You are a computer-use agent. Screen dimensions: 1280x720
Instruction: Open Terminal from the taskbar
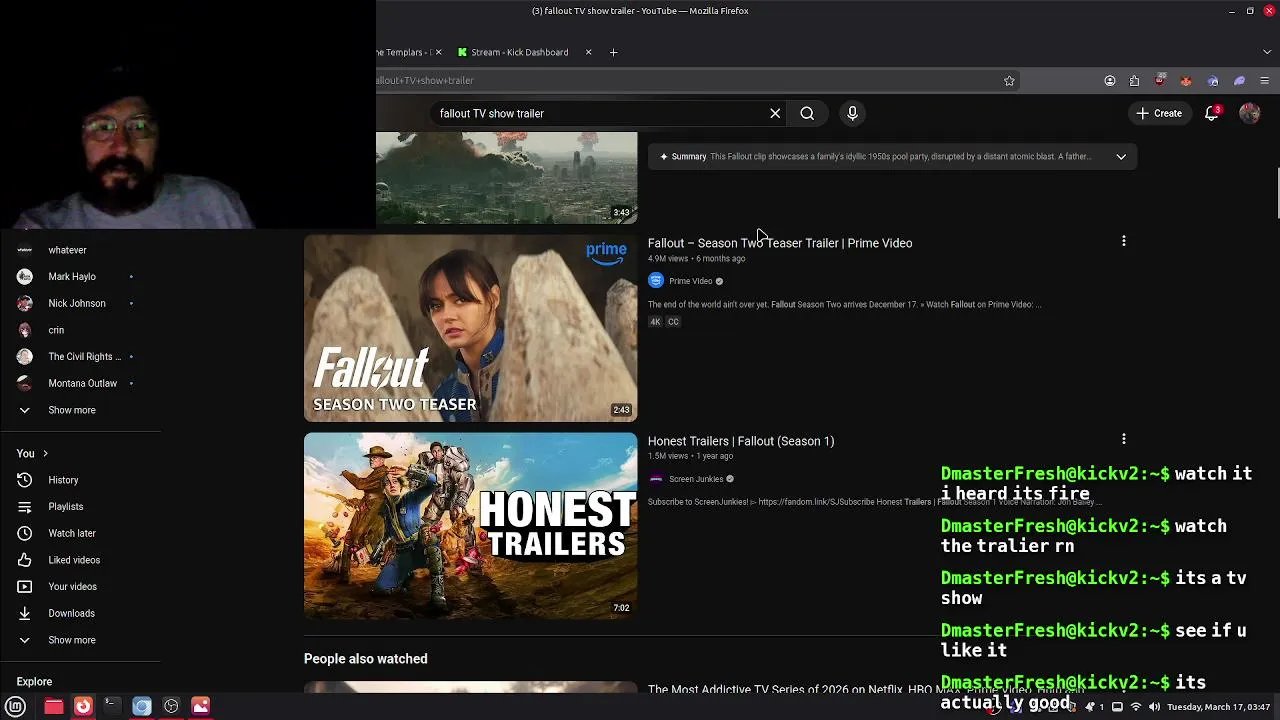tap(112, 706)
